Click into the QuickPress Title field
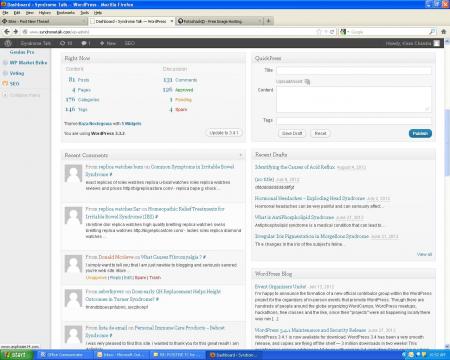 [x=354, y=70]
